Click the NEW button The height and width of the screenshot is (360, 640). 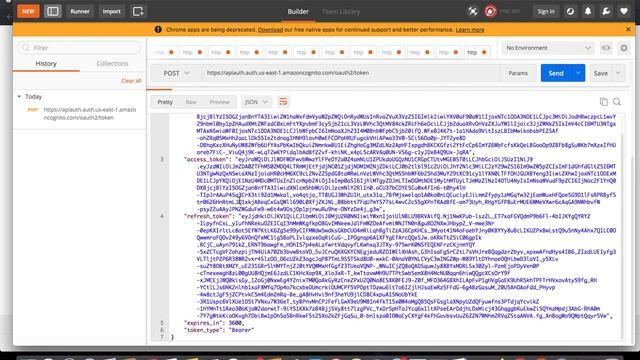(x=28, y=11)
